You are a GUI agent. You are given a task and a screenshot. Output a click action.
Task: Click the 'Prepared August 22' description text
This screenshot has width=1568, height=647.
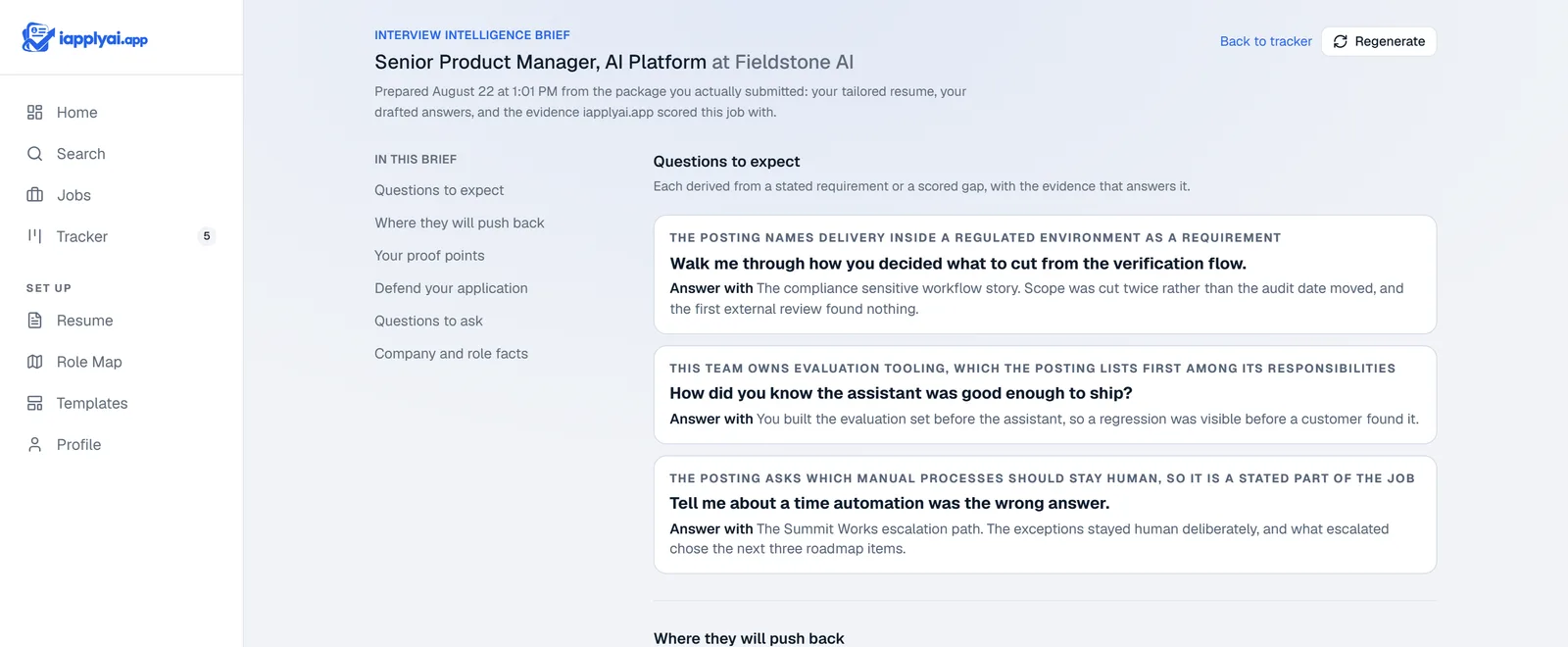670,102
